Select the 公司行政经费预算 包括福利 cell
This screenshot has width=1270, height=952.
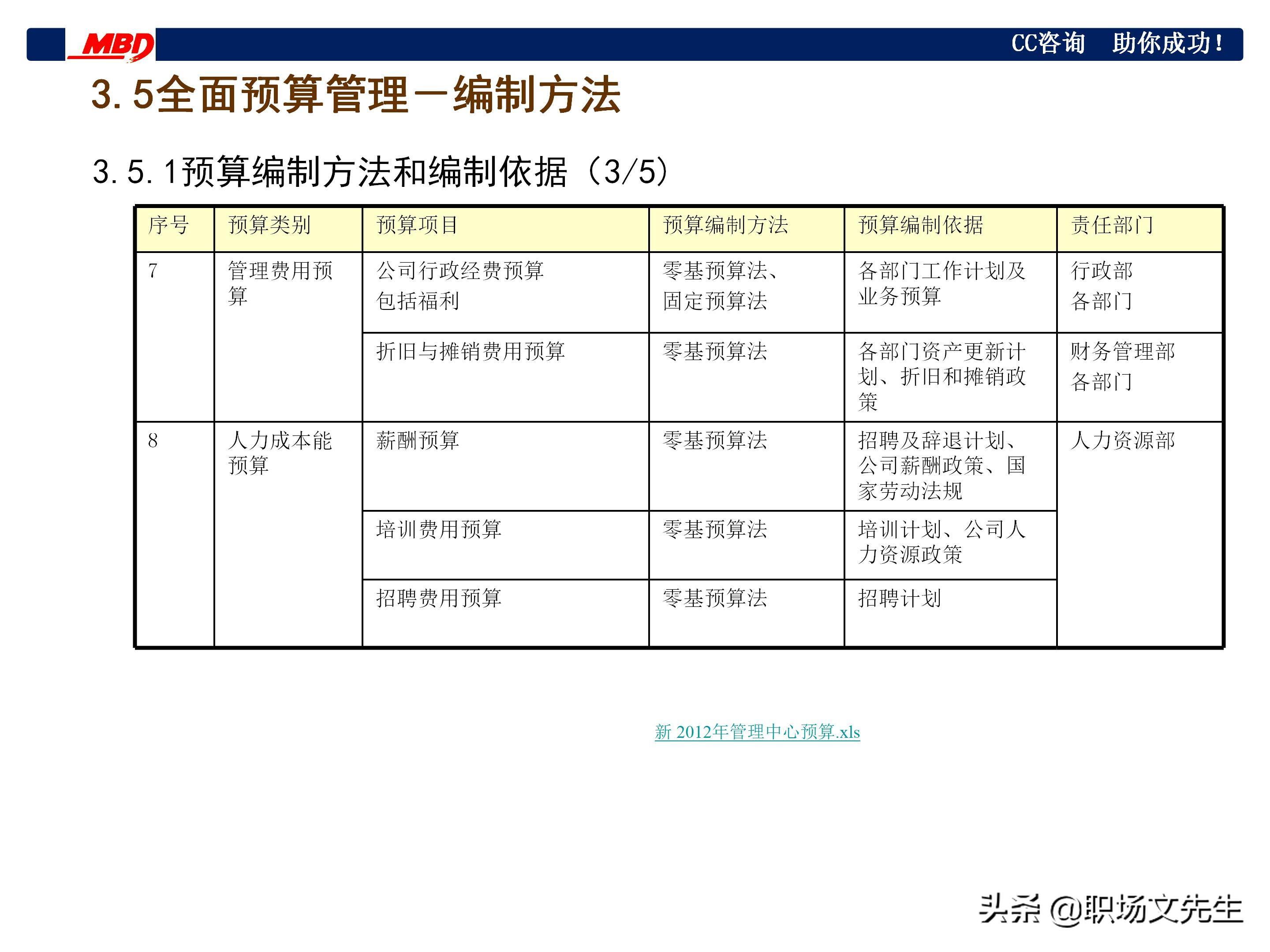[506, 292]
